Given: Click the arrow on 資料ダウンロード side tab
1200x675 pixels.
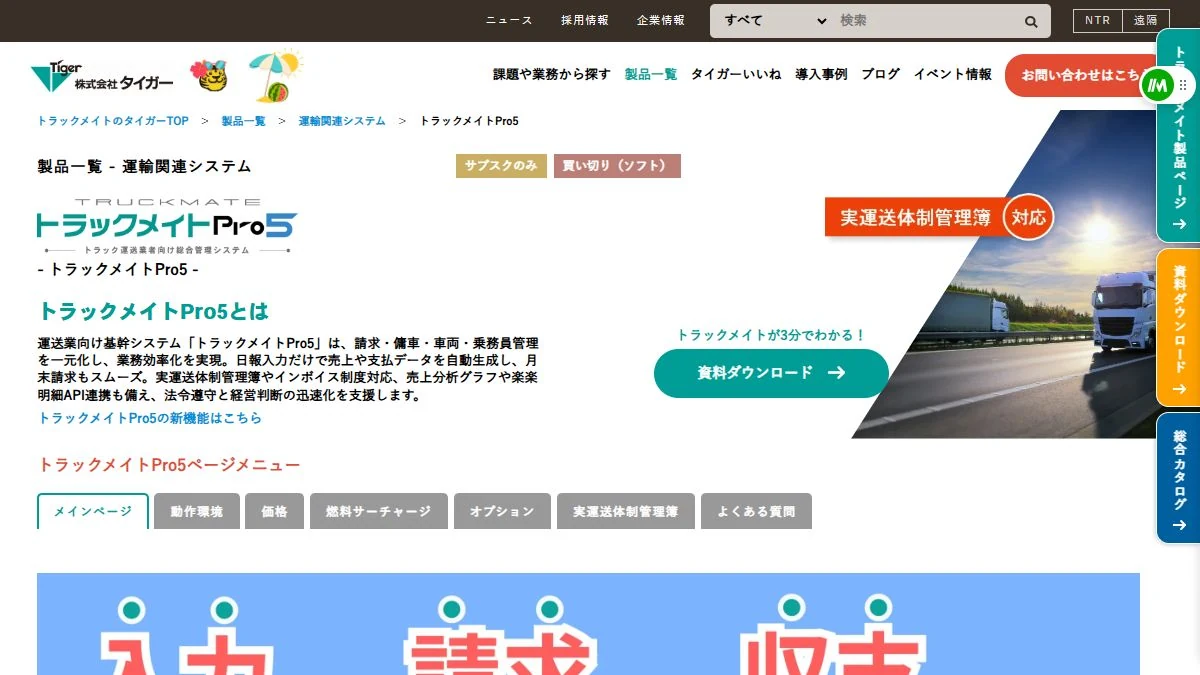Looking at the screenshot, I should point(1179,389).
